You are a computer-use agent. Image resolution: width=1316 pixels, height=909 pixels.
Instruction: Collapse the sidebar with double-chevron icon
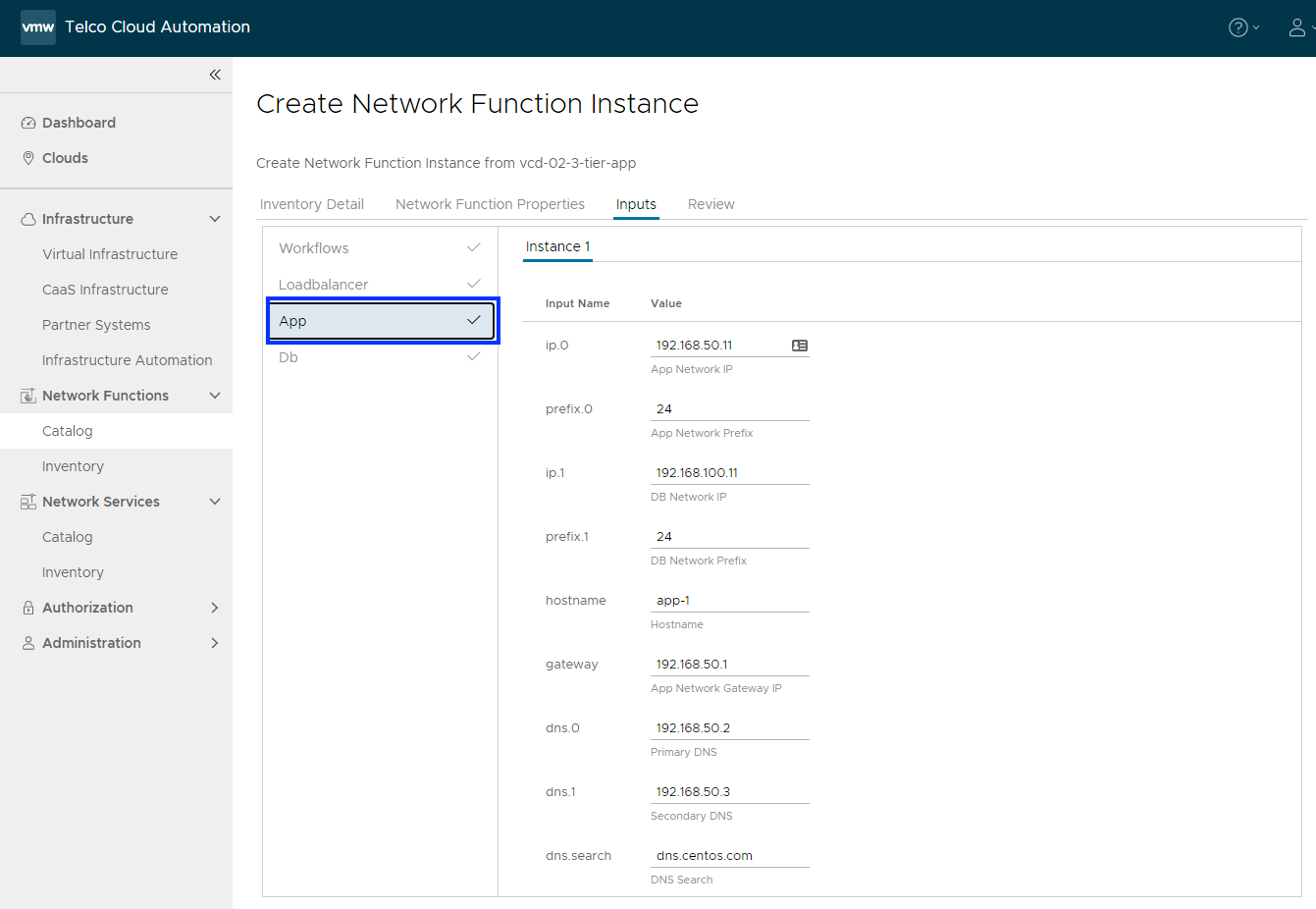click(215, 75)
